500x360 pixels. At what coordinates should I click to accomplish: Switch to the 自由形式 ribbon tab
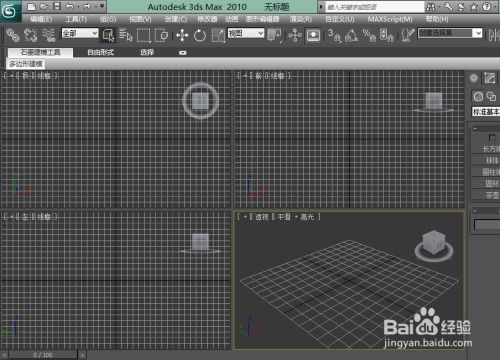tap(100, 52)
